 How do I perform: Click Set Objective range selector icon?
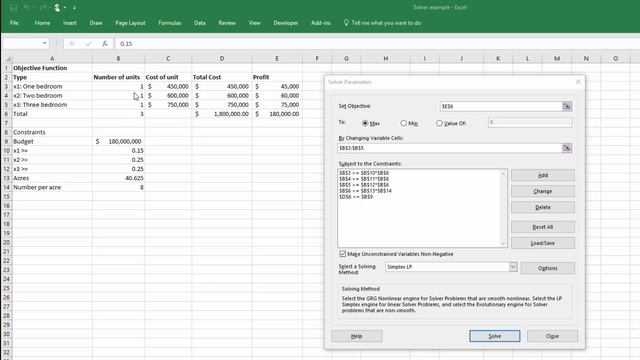pos(567,106)
